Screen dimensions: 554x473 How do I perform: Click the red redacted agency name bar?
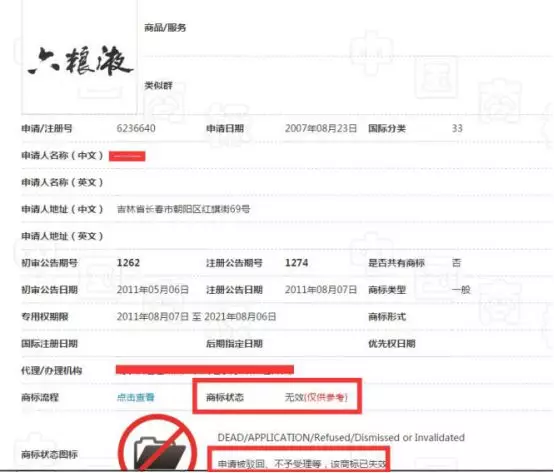pyautogui.click(x=205, y=369)
